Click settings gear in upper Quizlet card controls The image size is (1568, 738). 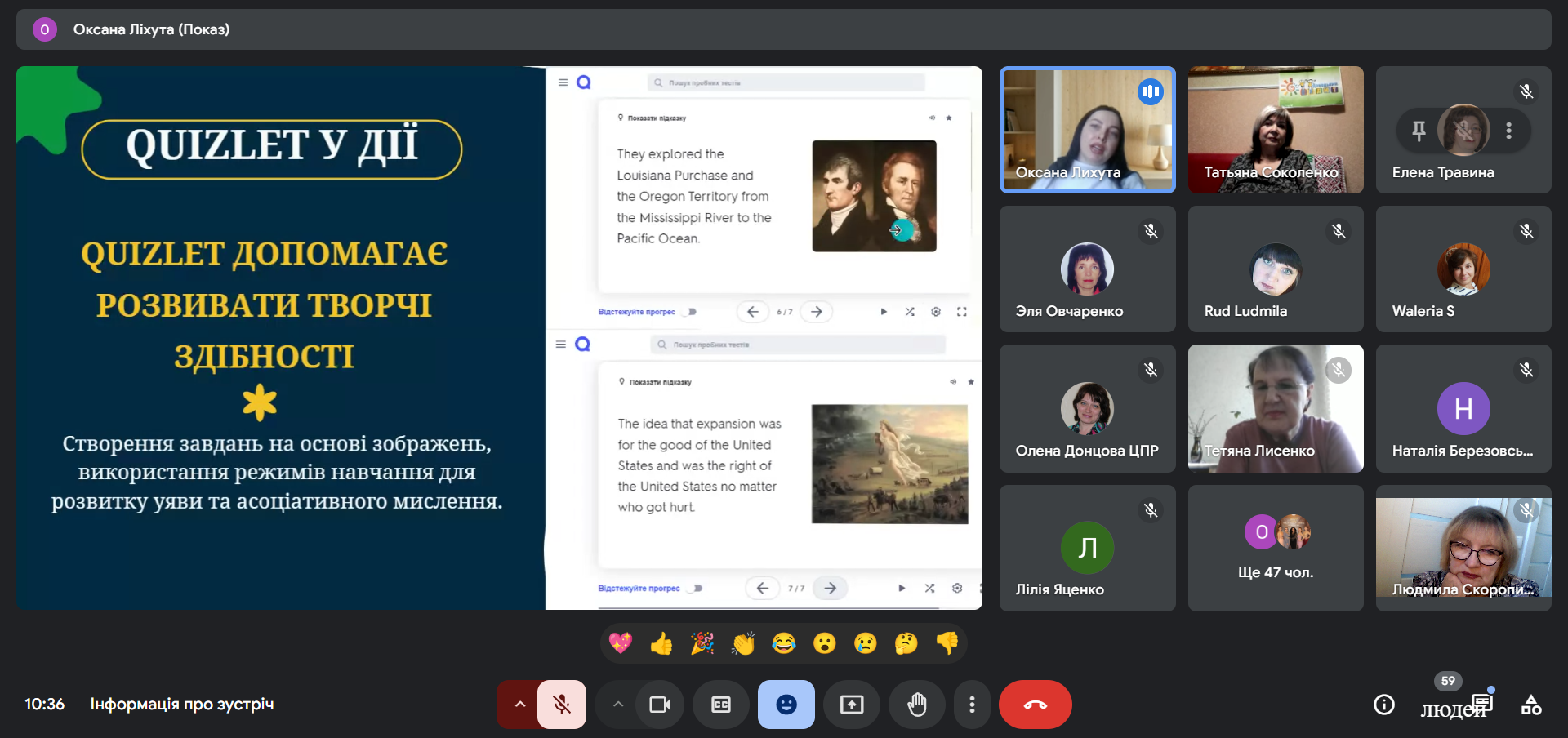coord(936,312)
